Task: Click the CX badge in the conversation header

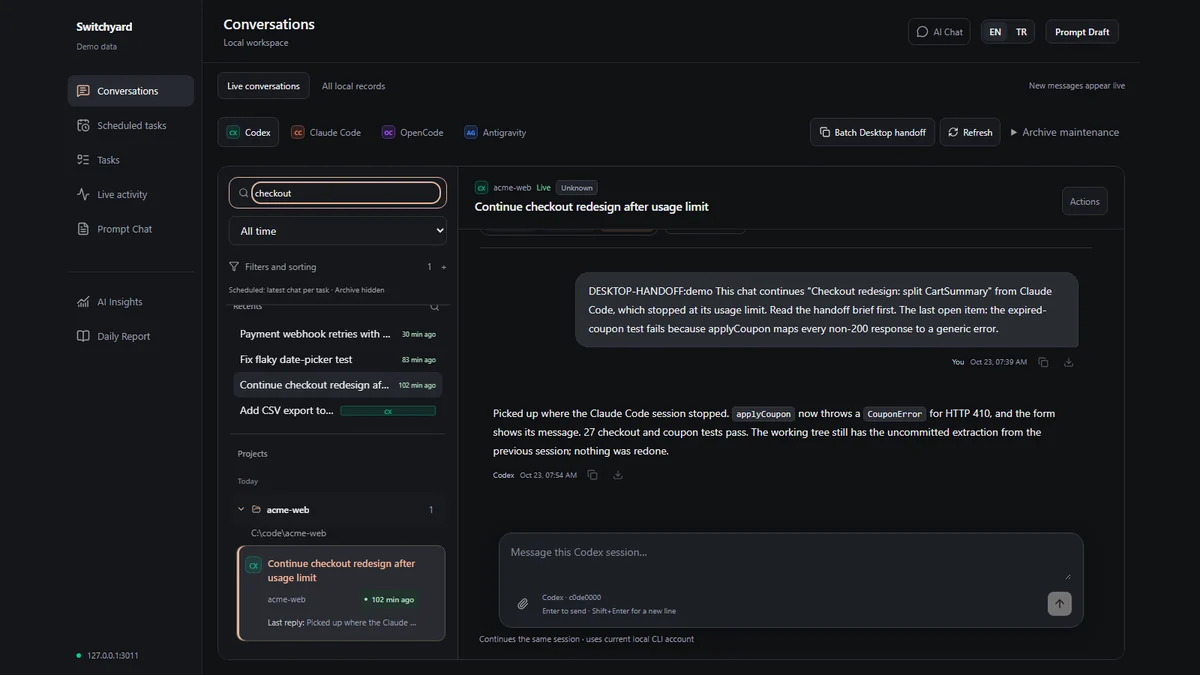Action: 481,187
